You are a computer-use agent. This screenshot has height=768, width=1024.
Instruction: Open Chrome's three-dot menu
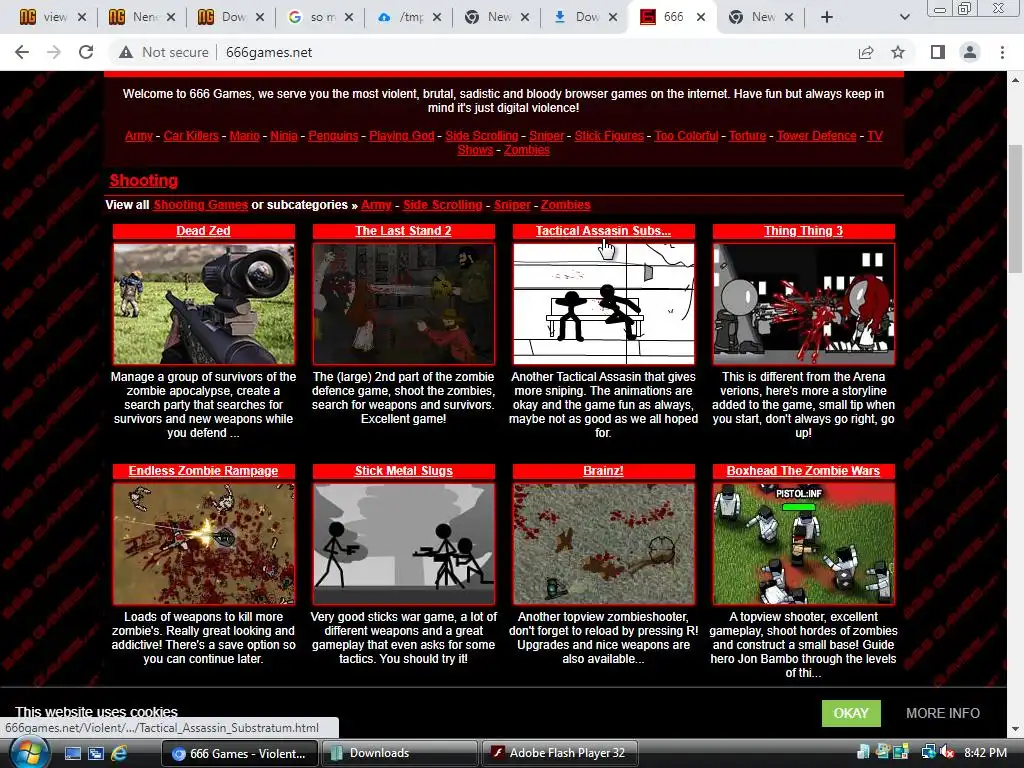1002,52
